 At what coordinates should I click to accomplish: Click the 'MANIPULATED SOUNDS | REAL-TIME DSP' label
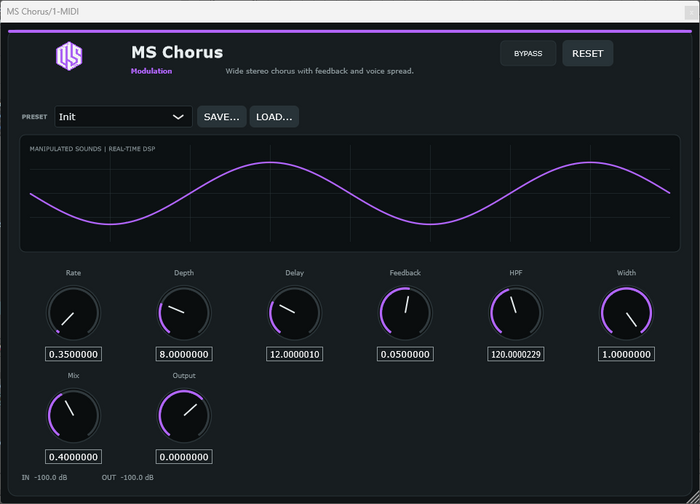point(92,149)
